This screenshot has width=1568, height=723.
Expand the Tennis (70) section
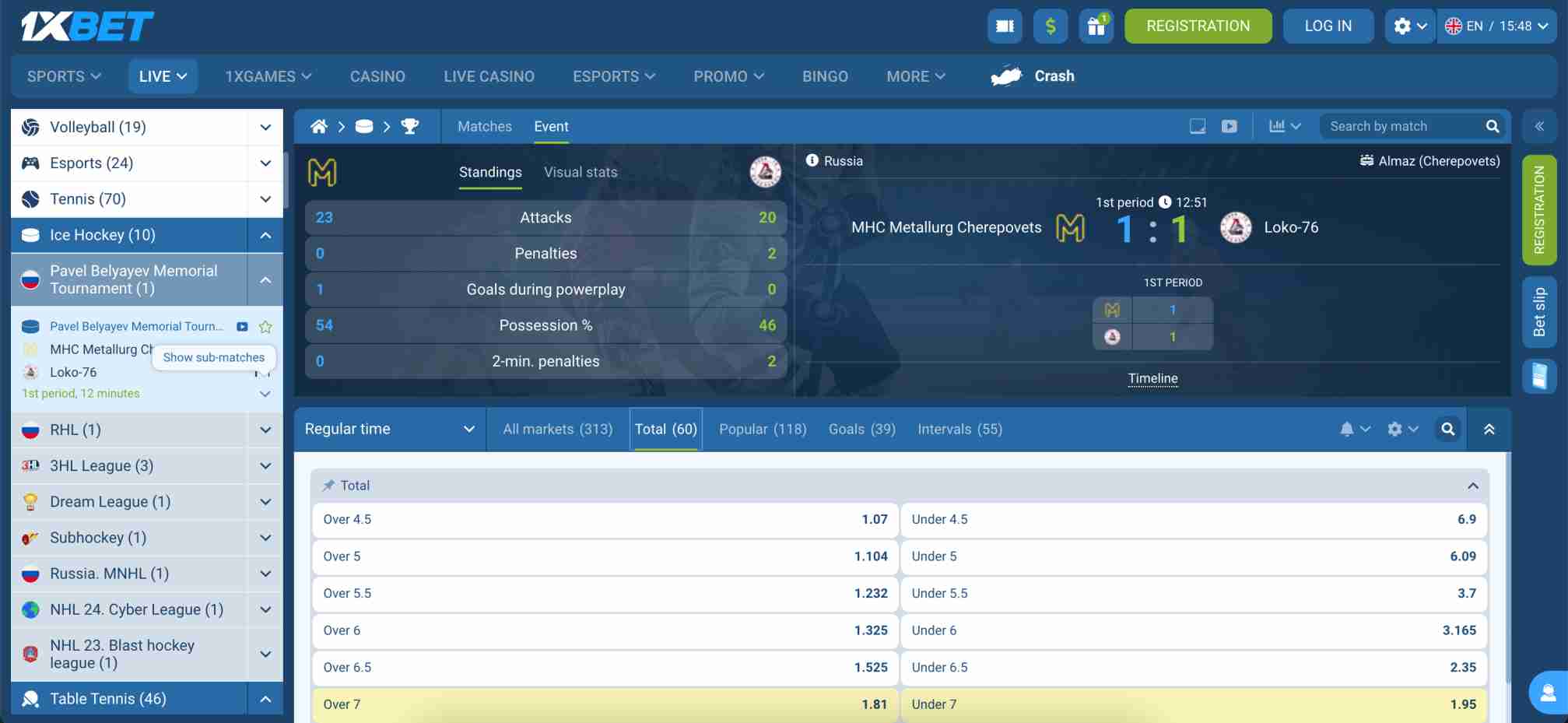[265, 198]
